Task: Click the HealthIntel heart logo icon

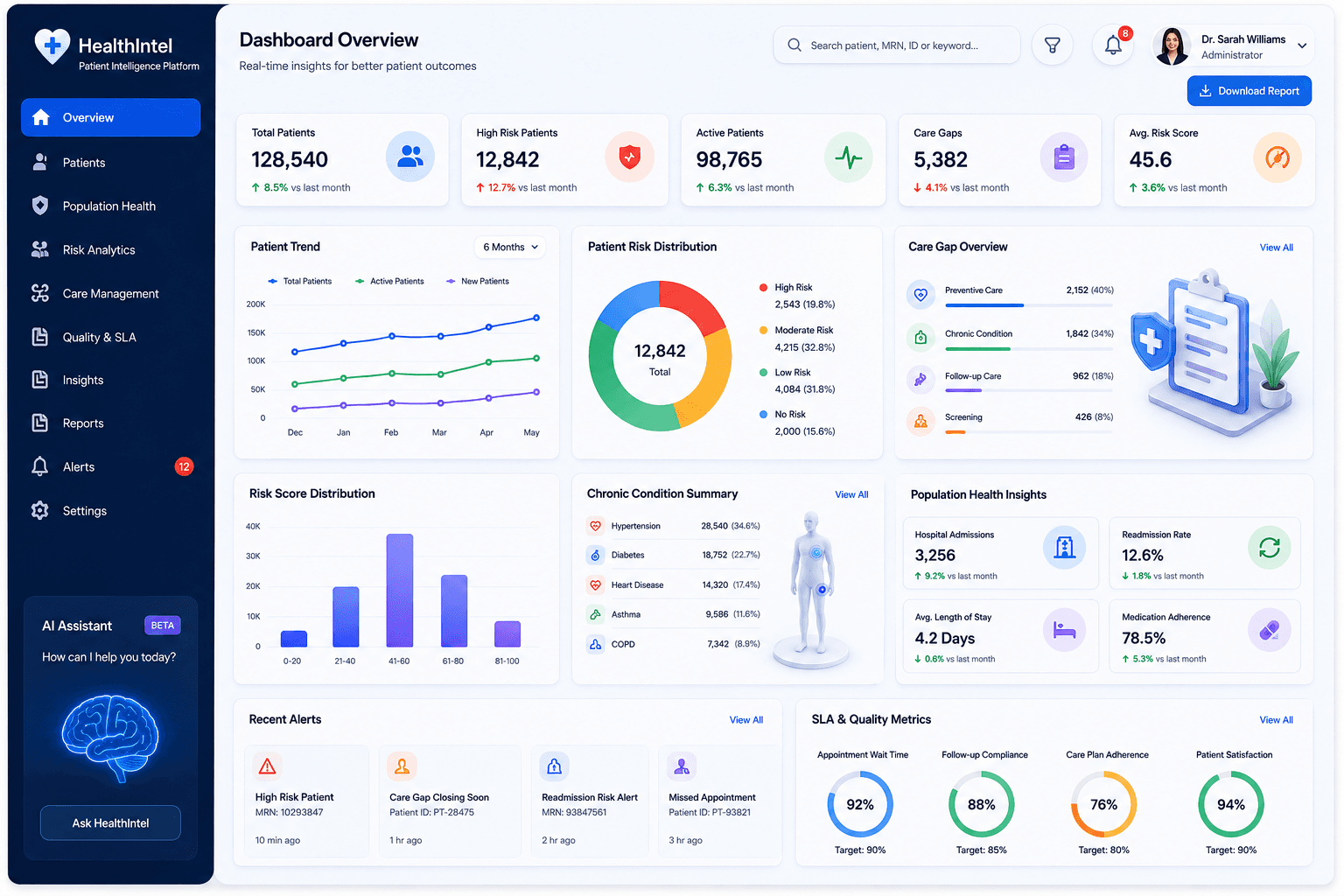Action: [52, 45]
